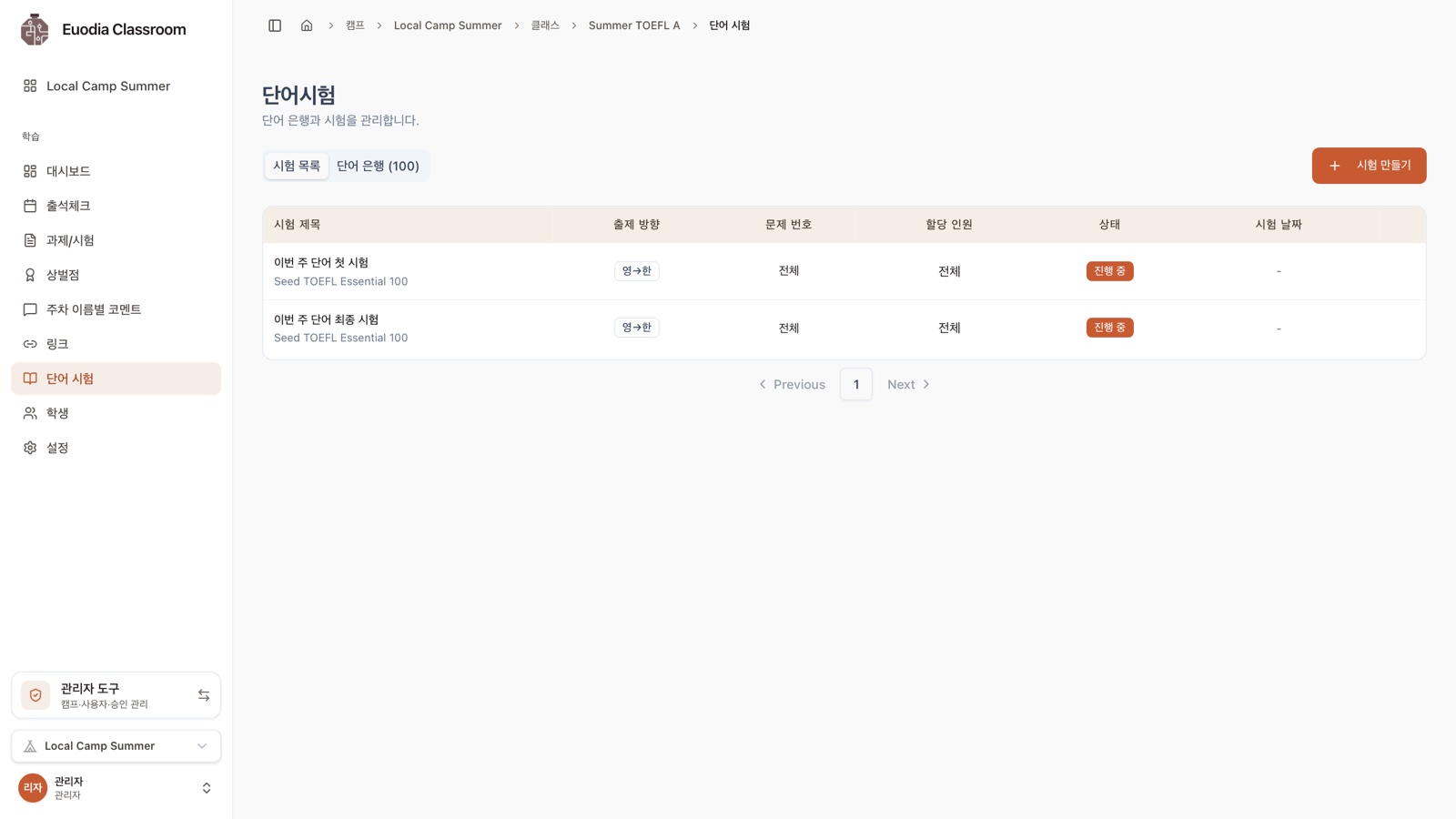Open 과제/시험 document icon

pos(30,240)
